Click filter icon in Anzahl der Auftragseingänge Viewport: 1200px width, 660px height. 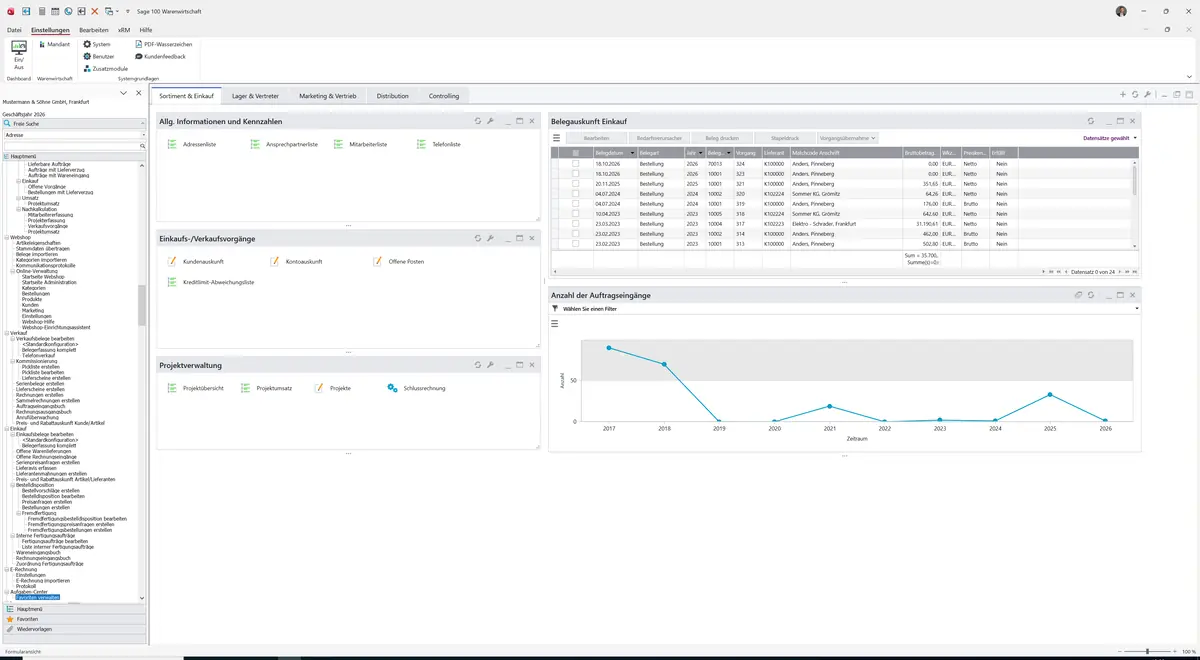[x=555, y=309]
